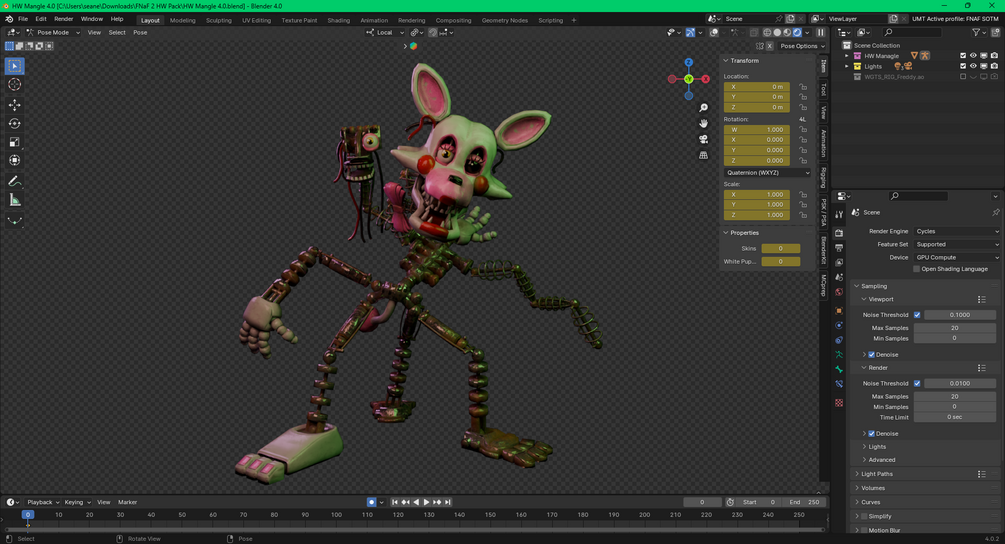Screen dimensions: 1005x544
Task: Open the Render properties tab icon
Action: click(839, 233)
